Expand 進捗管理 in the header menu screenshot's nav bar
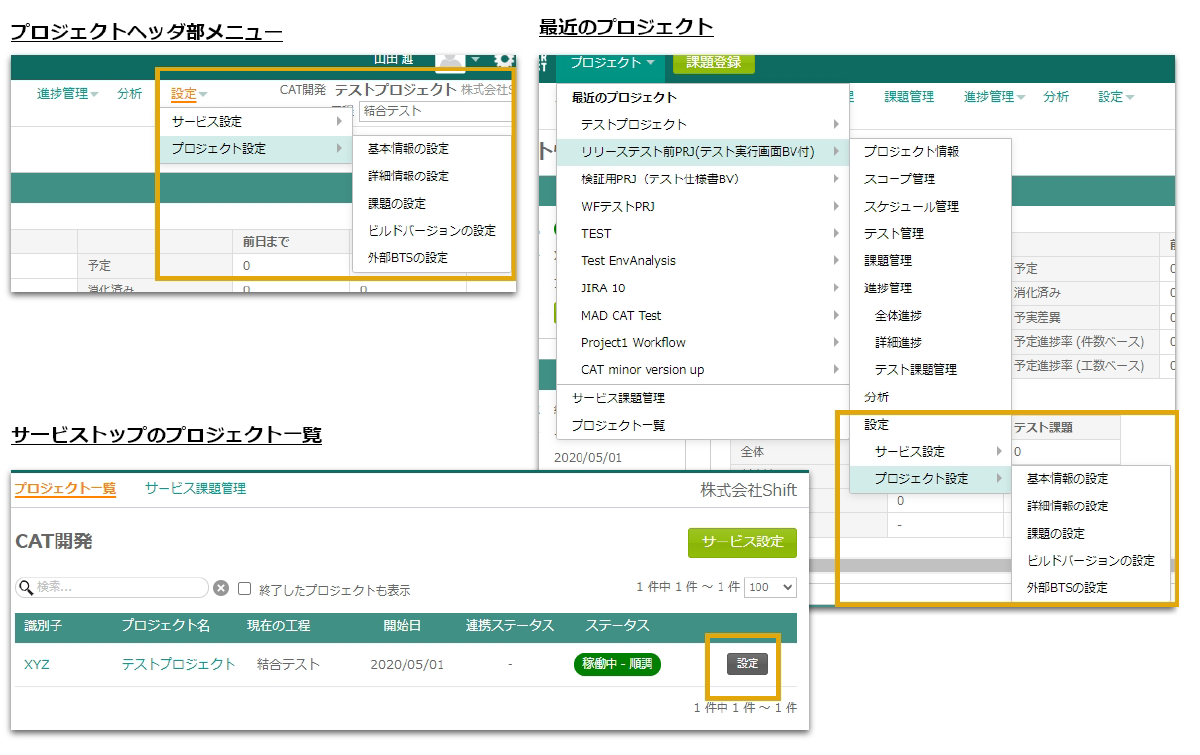The image size is (1200, 755). pyautogui.click(x=68, y=95)
